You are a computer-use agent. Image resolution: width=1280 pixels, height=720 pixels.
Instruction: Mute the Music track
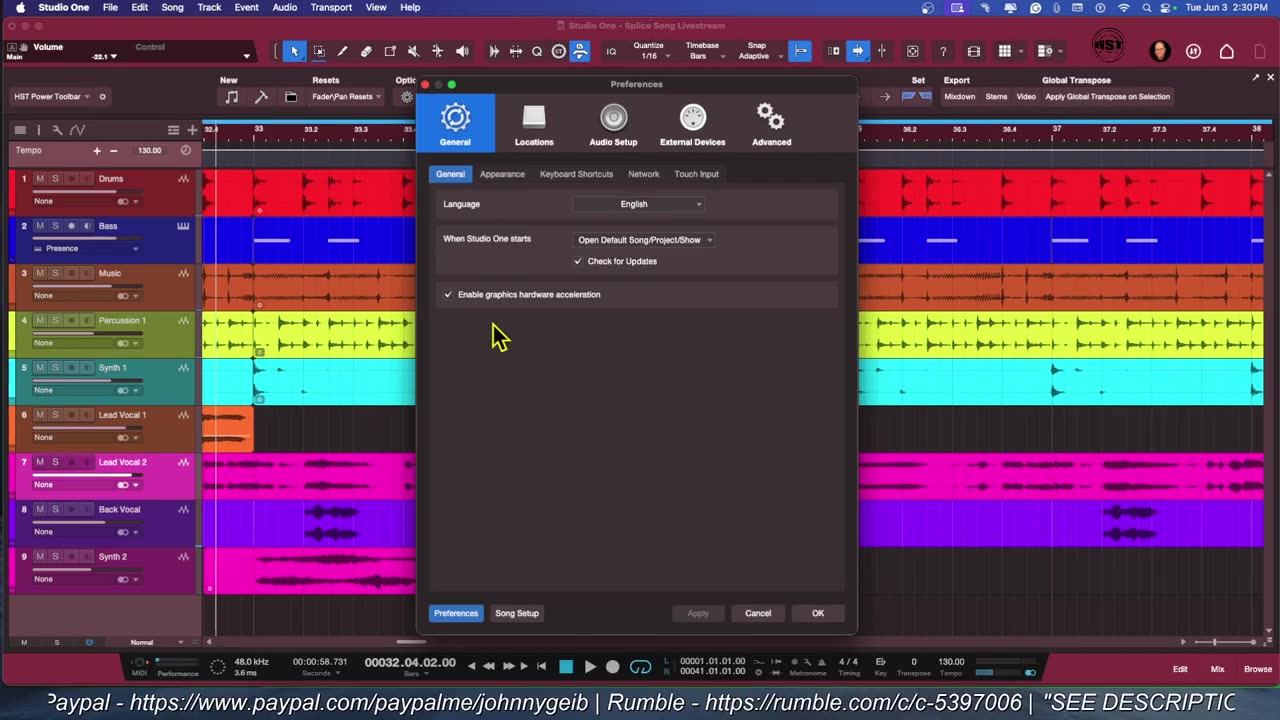(x=40, y=273)
